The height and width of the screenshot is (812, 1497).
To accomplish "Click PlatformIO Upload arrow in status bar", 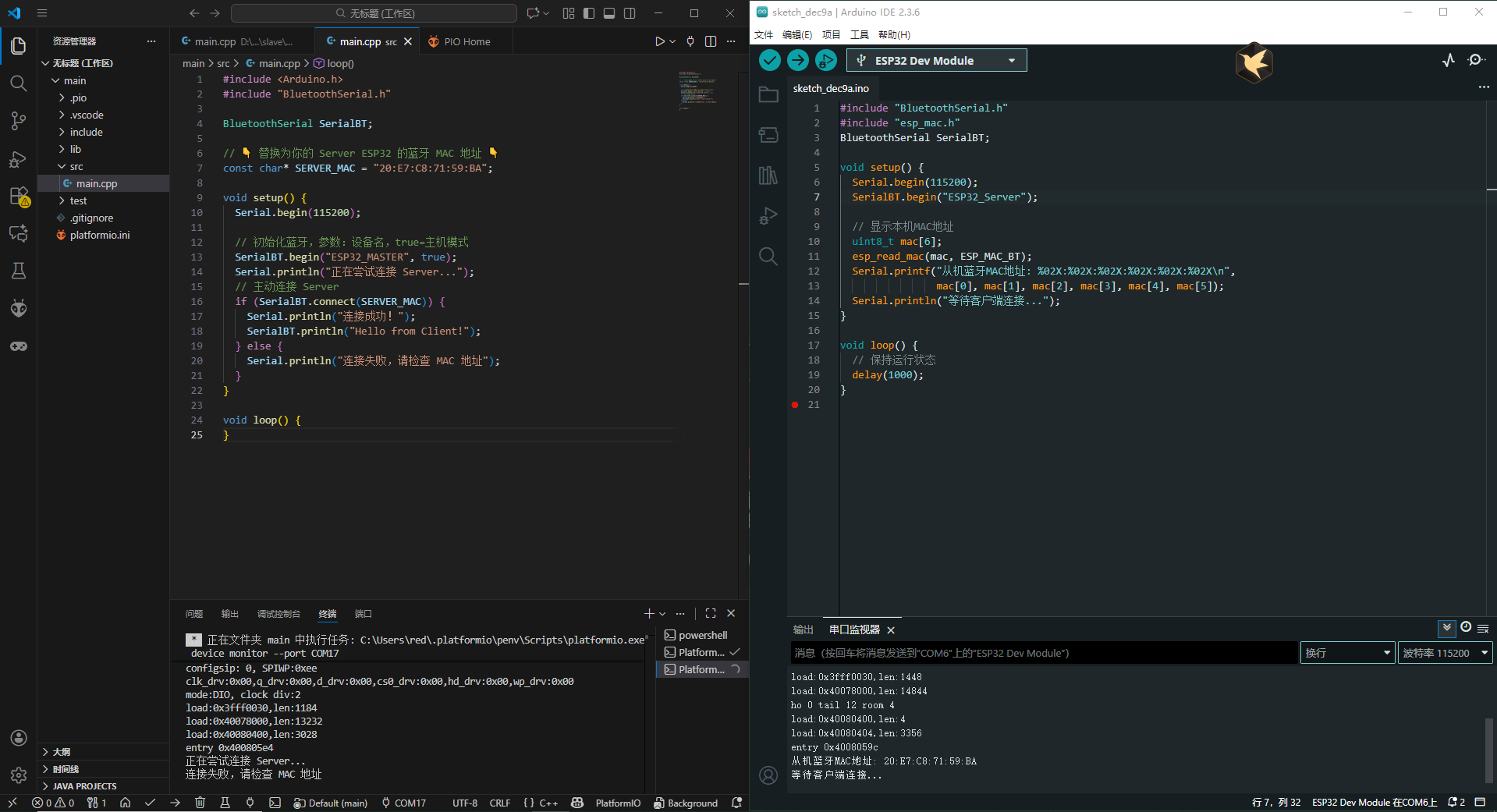I will (175, 803).
